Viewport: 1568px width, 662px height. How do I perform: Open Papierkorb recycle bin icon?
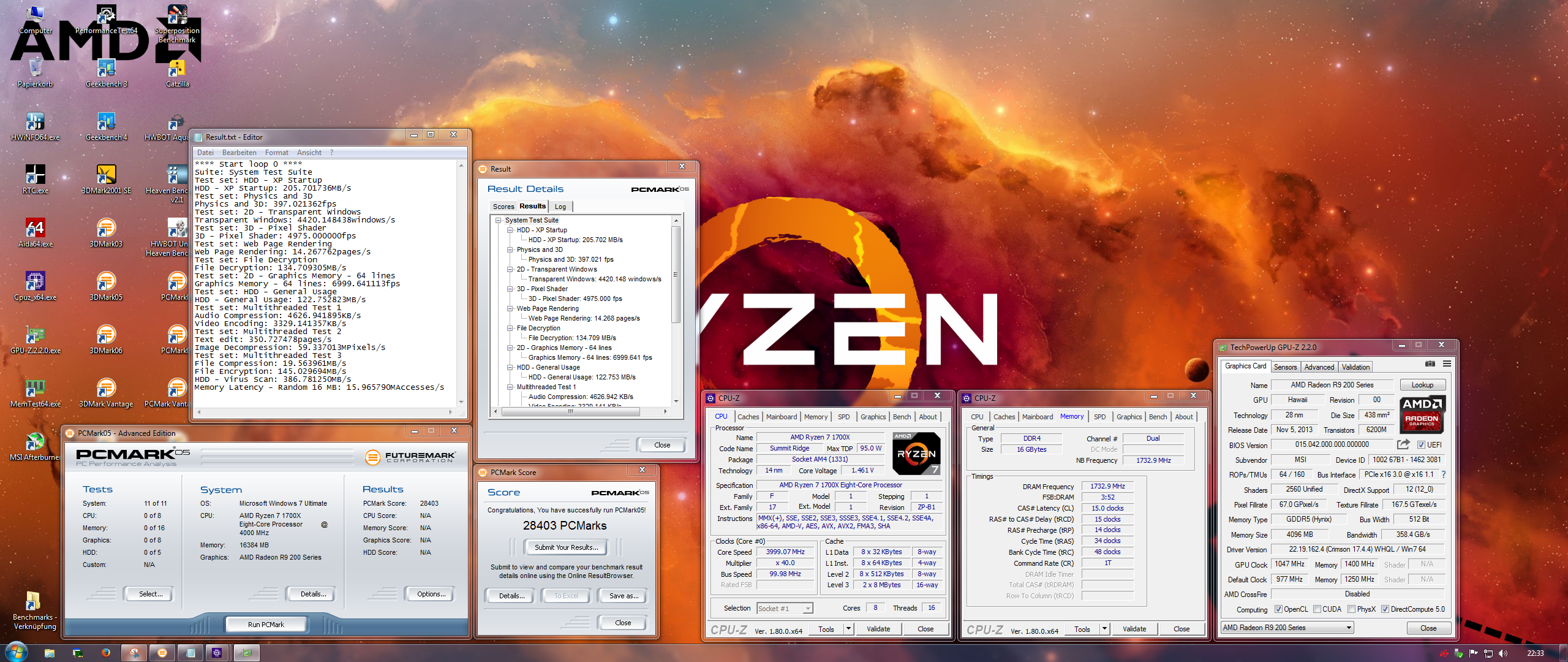tap(35, 74)
